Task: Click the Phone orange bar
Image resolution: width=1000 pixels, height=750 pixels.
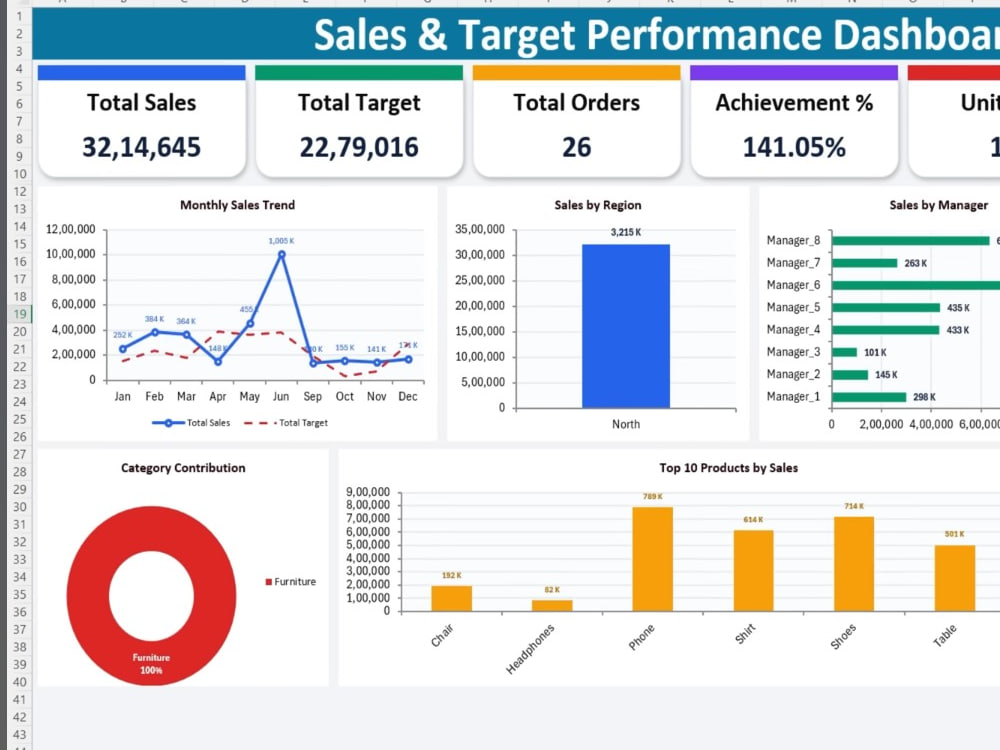Action: pos(652,559)
